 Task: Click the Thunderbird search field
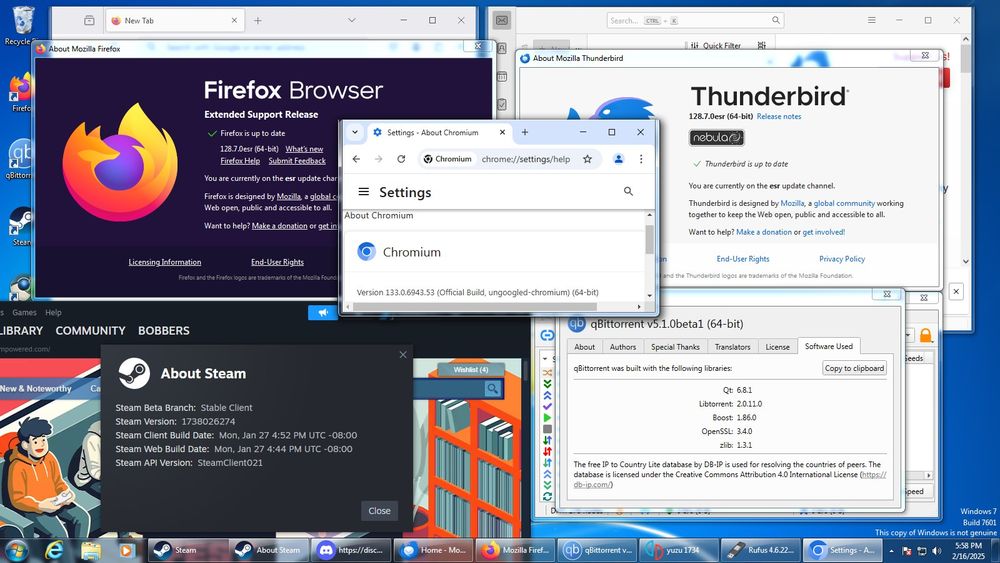pyautogui.click(x=695, y=20)
